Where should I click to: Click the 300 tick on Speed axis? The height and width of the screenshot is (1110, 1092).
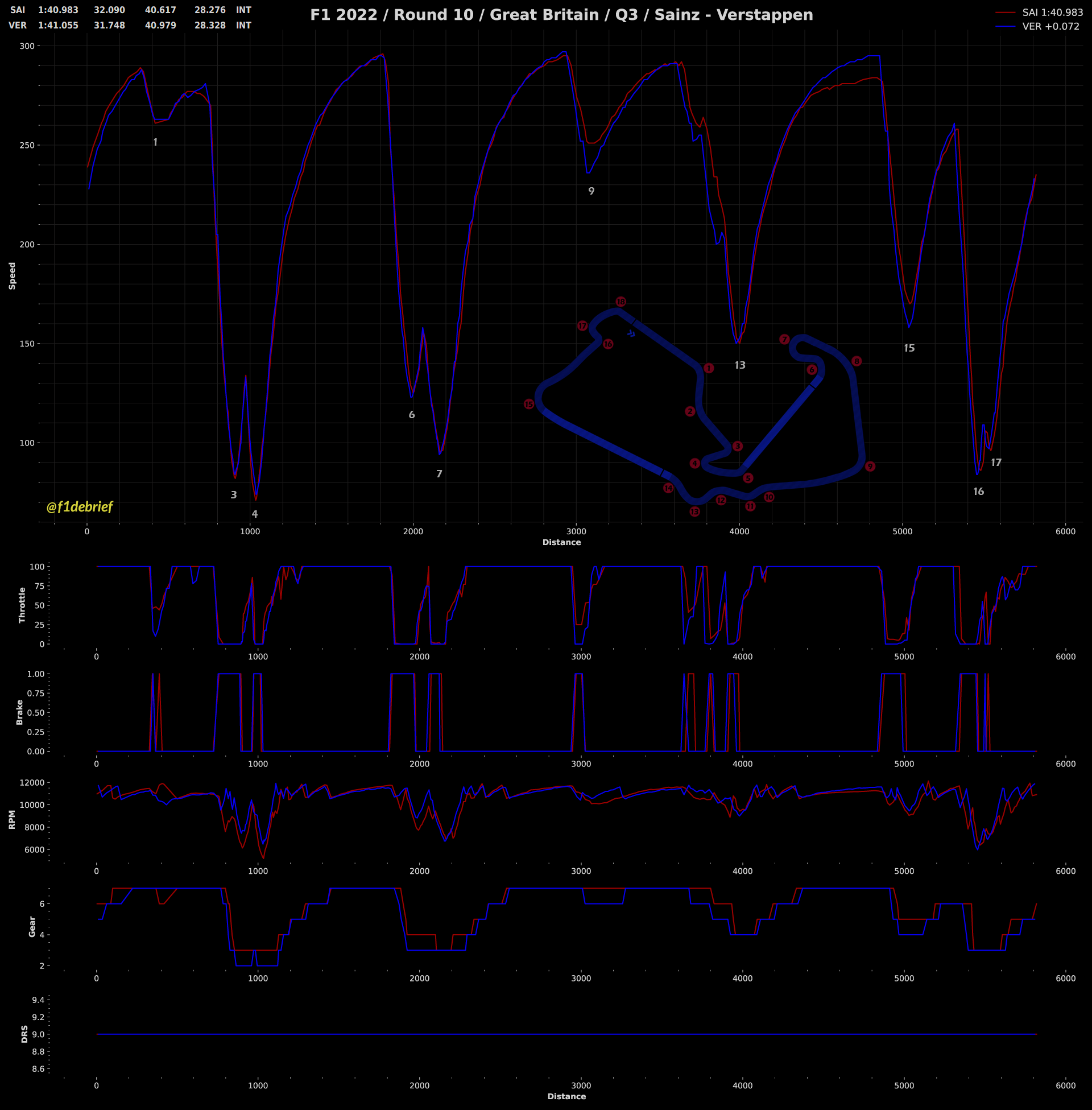[26, 46]
